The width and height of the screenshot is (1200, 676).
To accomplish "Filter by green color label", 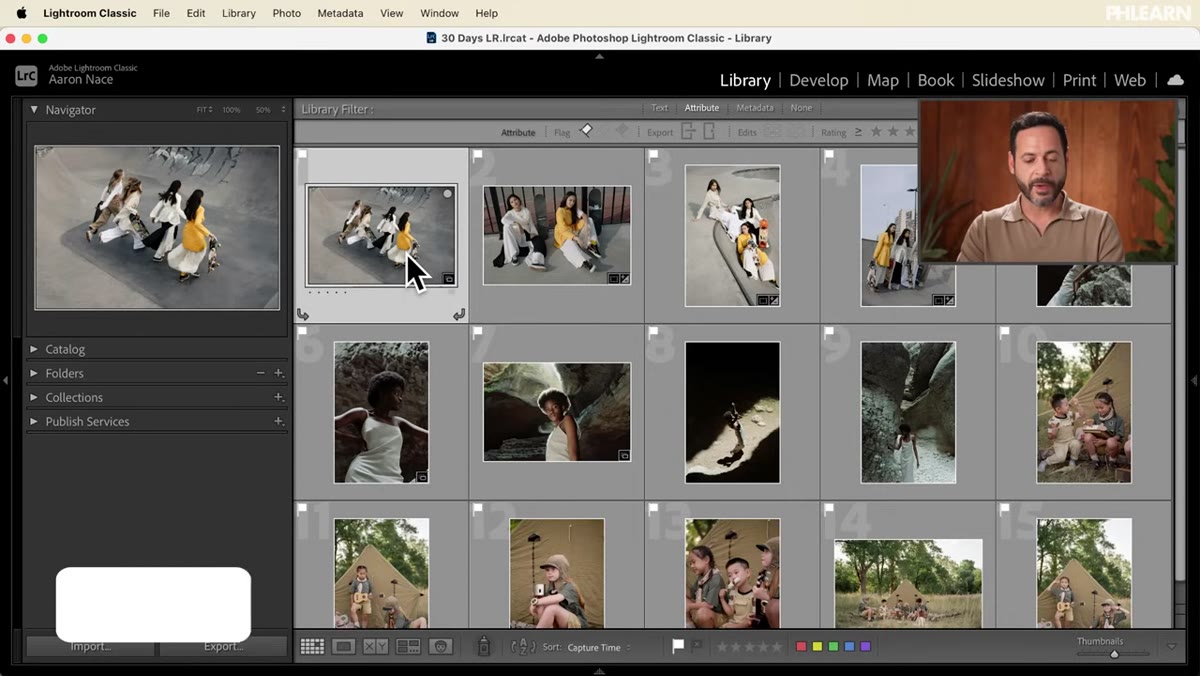I will point(833,647).
